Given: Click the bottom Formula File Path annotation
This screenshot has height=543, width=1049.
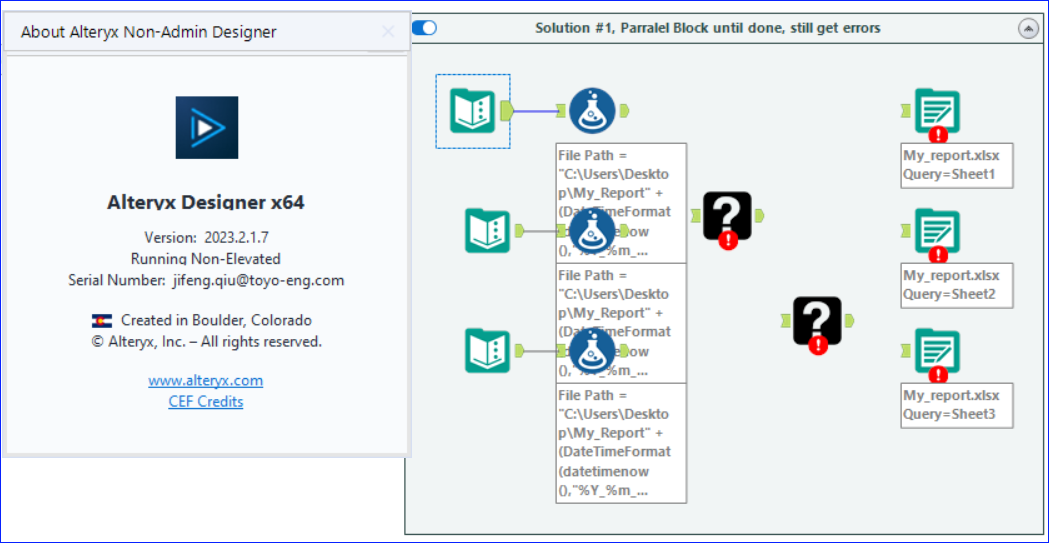Looking at the screenshot, I should 622,443.
